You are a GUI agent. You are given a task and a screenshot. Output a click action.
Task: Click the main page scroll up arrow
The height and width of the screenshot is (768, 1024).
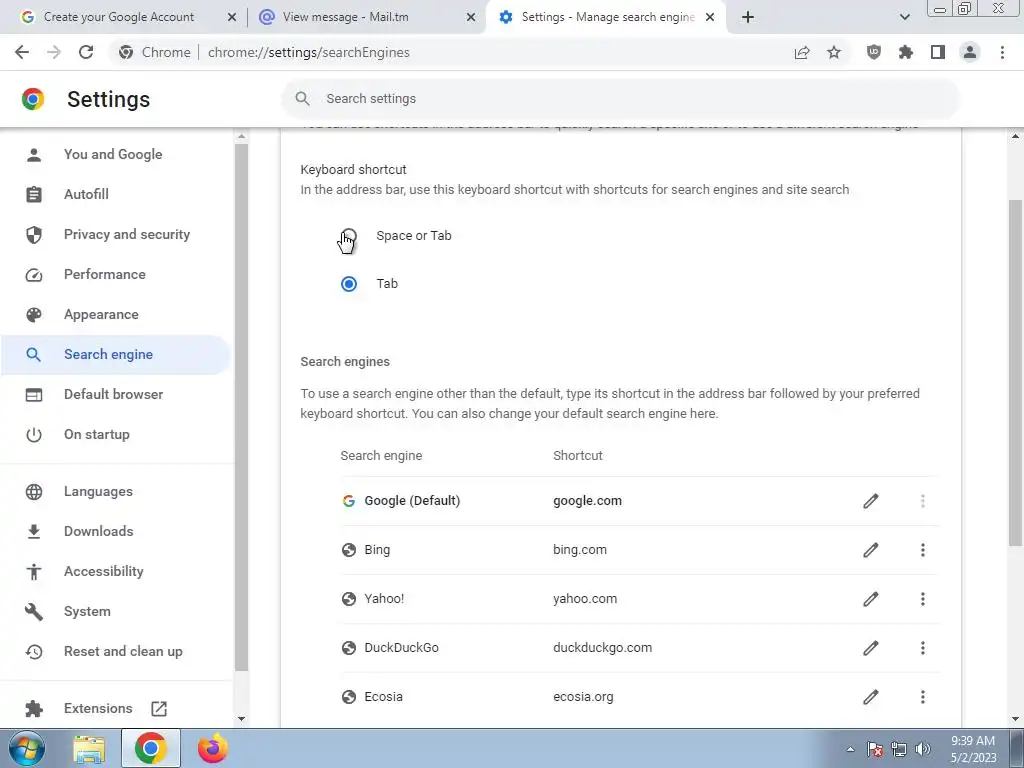coord(1015,136)
